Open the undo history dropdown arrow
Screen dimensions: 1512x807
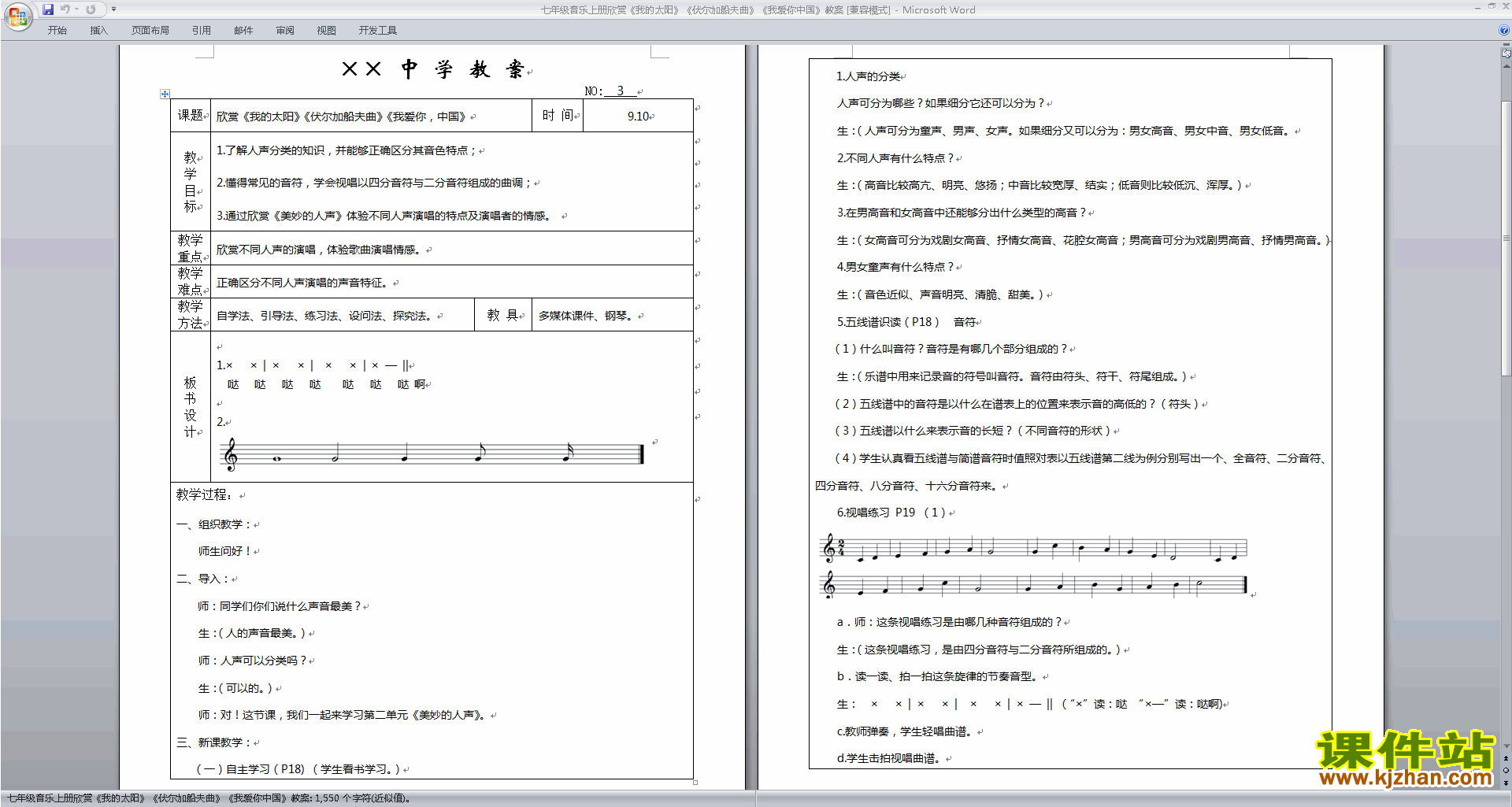click(x=77, y=9)
